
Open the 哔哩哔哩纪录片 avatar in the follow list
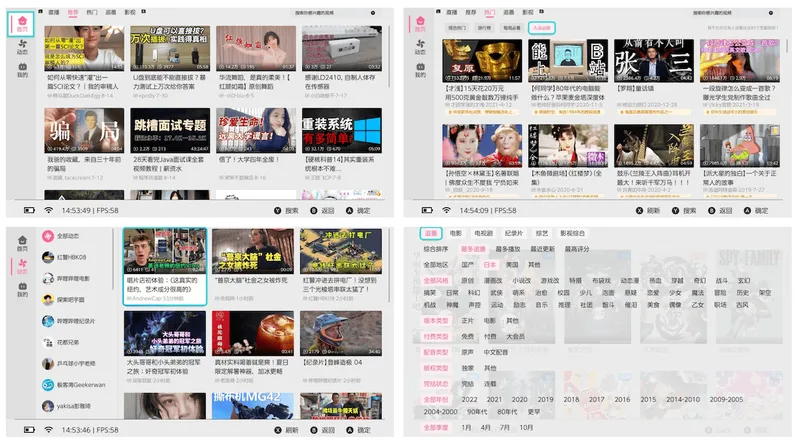pos(48,321)
